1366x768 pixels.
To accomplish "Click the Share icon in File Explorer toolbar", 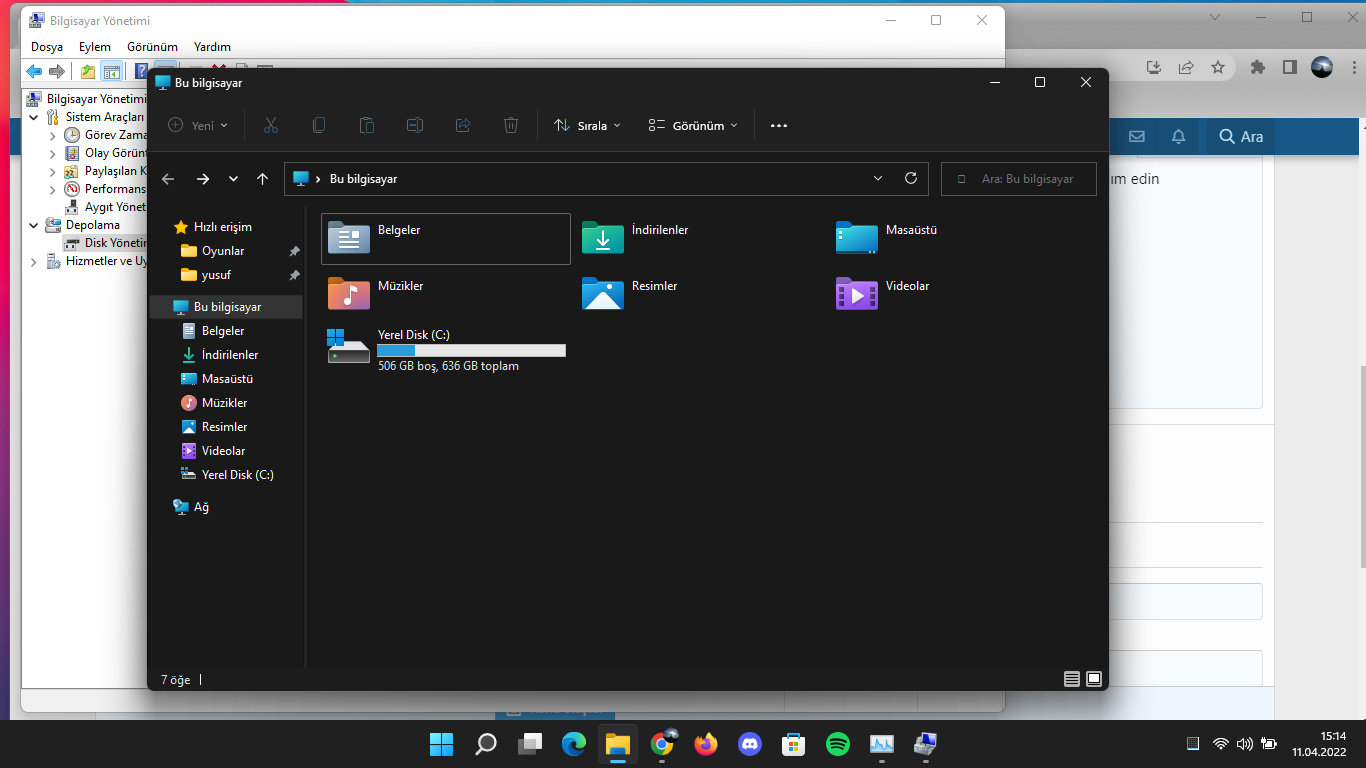I will (x=463, y=126).
